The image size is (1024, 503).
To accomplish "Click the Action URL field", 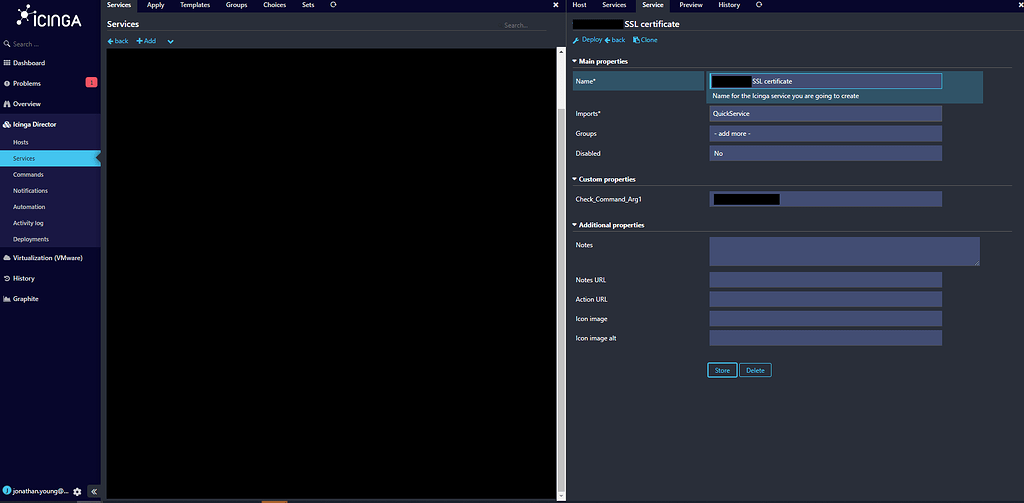I will [825, 299].
